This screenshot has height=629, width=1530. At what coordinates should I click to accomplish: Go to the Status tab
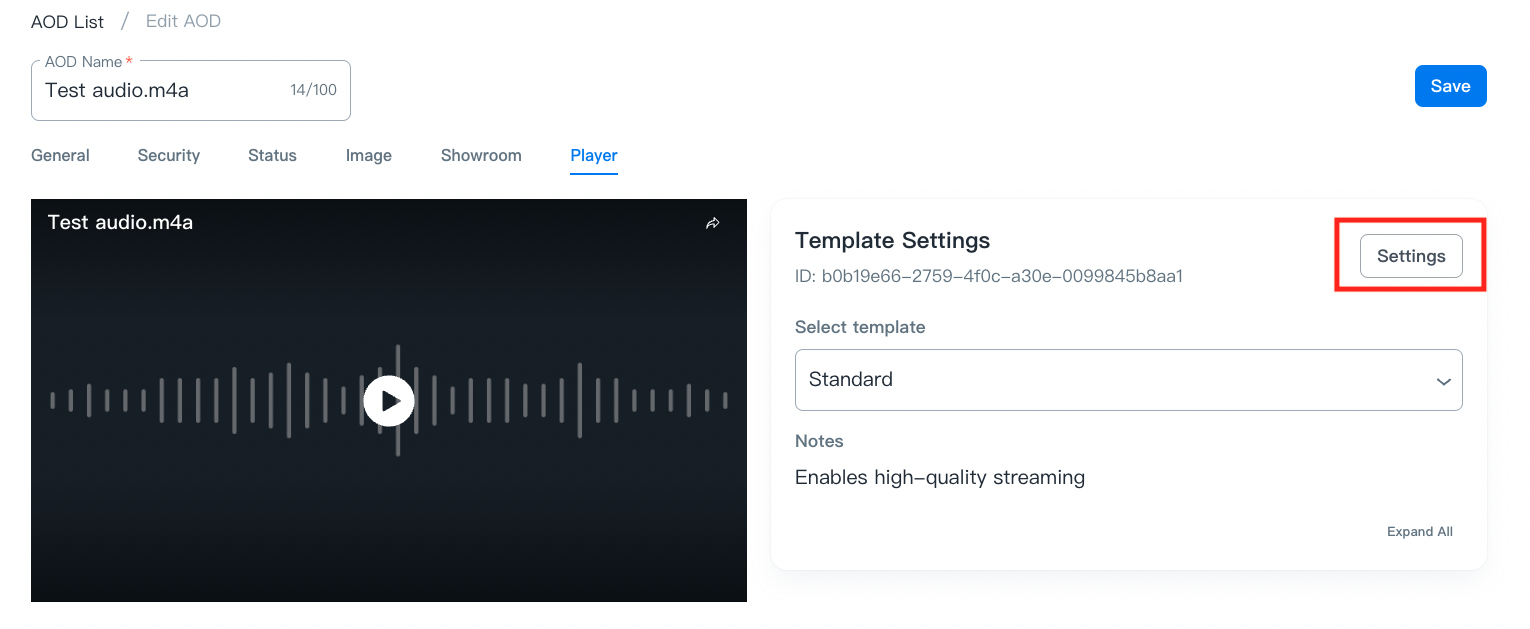[272, 155]
